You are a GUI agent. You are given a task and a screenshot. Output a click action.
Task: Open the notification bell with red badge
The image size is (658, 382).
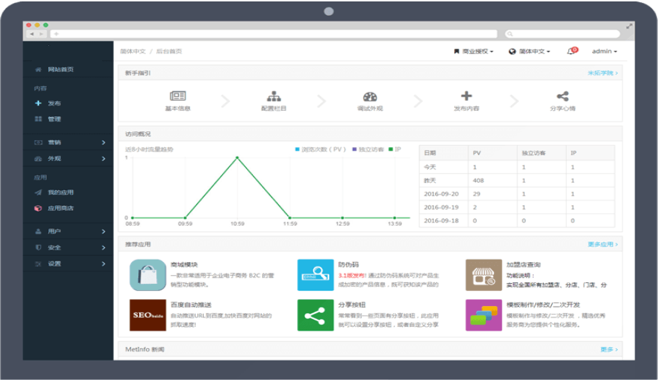point(572,51)
